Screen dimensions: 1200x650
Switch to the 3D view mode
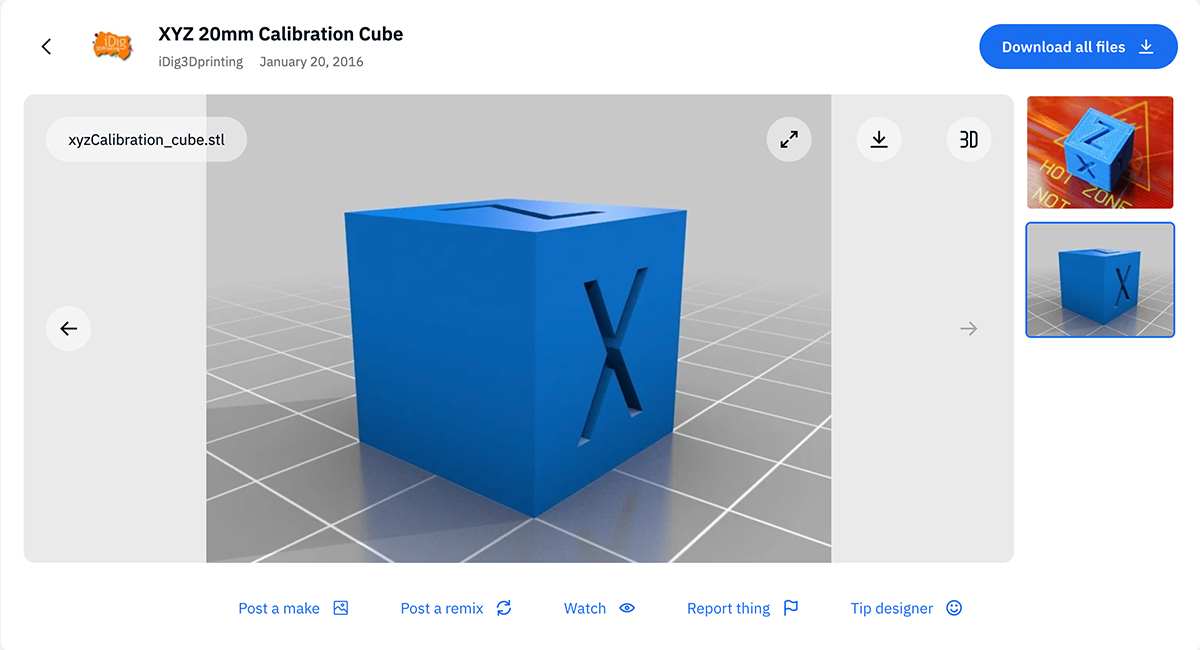968,140
